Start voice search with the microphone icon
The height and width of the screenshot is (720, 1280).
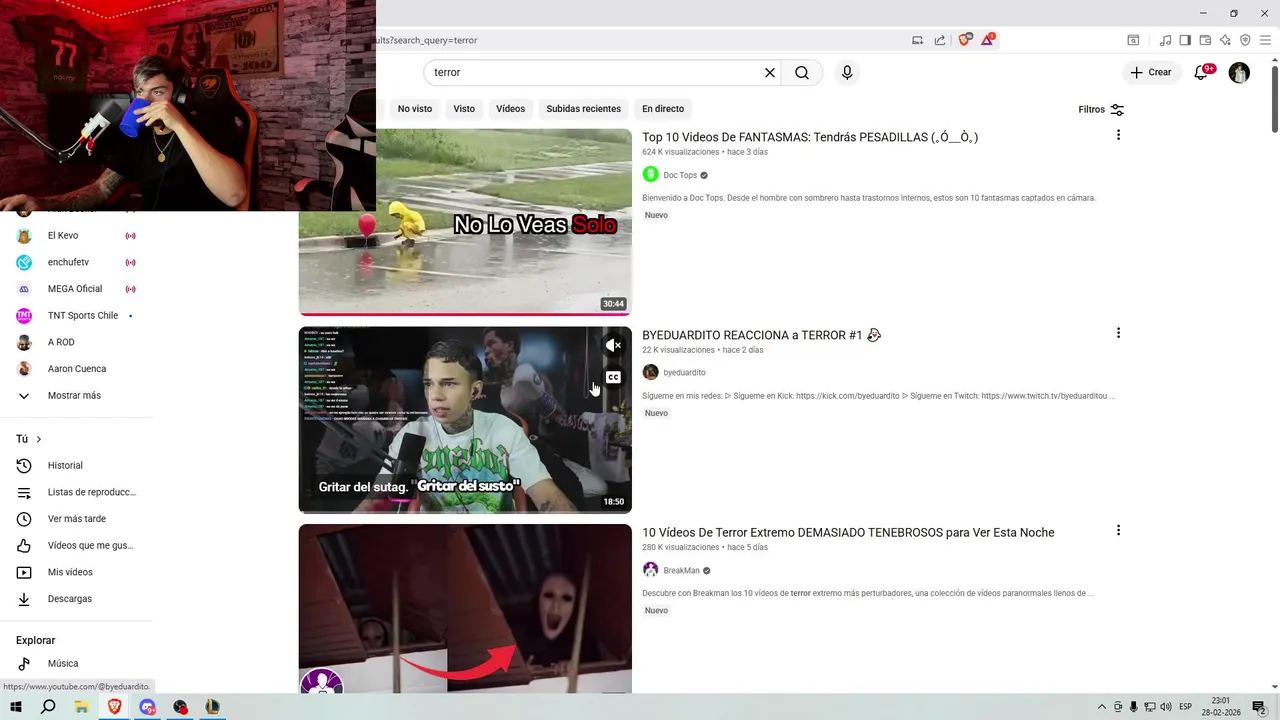(x=847, y=72)
